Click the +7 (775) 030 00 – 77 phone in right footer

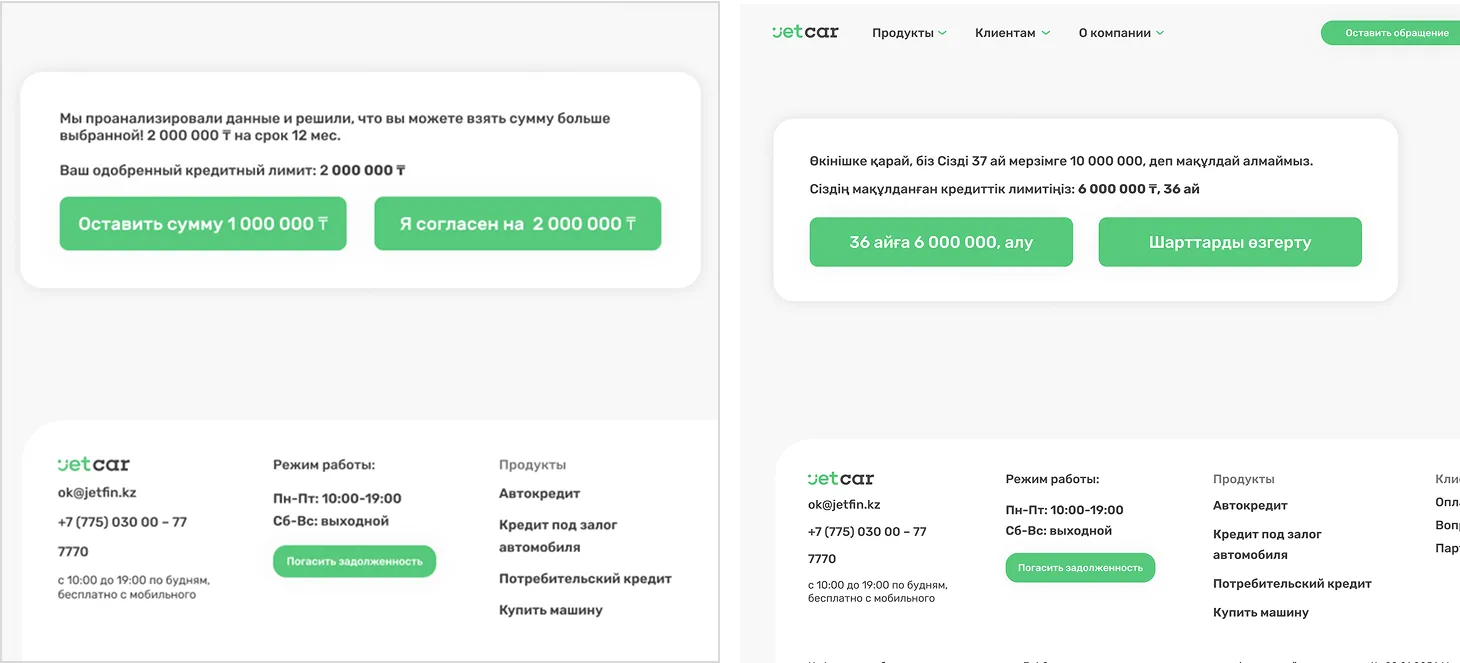tap(867, 532)
